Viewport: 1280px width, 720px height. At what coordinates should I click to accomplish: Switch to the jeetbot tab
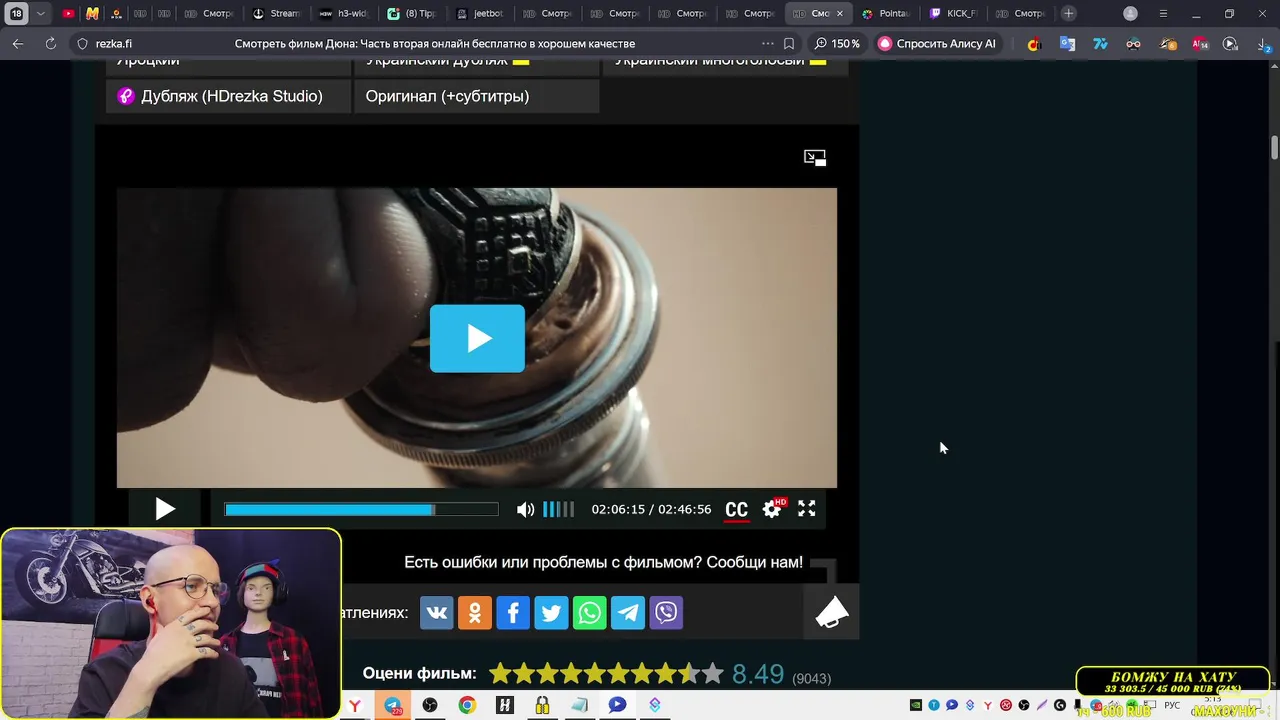coord(479,14)
